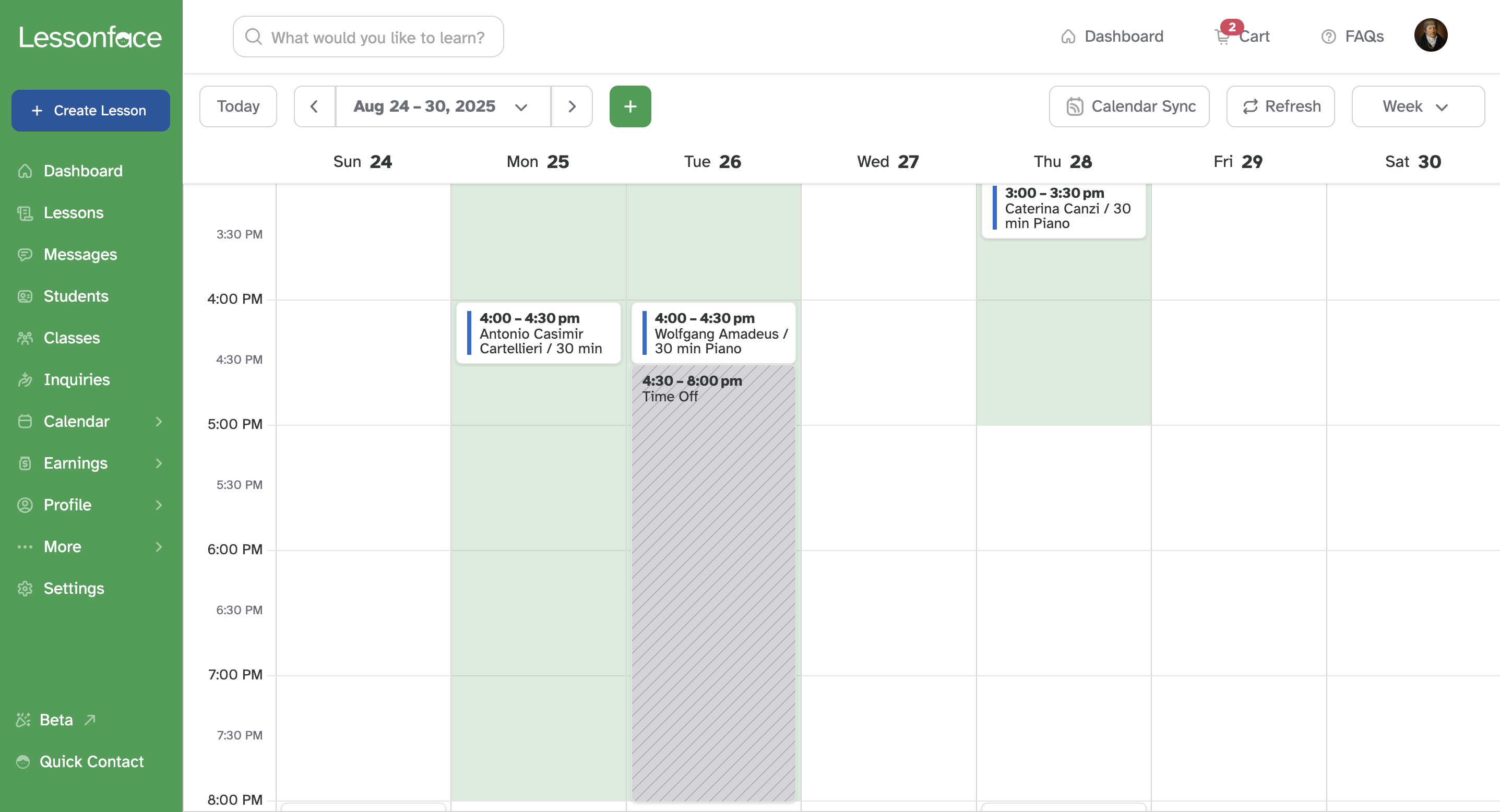Open the Beta link in the sidebar

click(x=55, y=720)
